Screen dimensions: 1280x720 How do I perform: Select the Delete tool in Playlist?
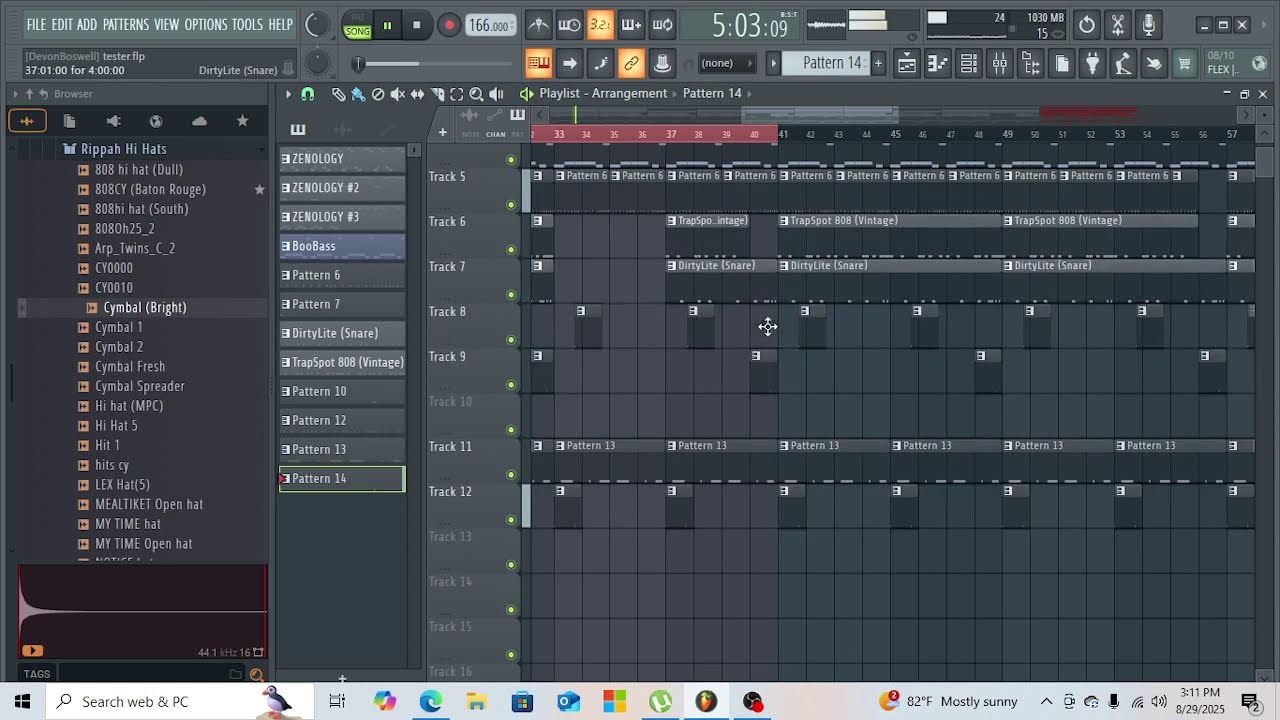click(x=378, y=94)
